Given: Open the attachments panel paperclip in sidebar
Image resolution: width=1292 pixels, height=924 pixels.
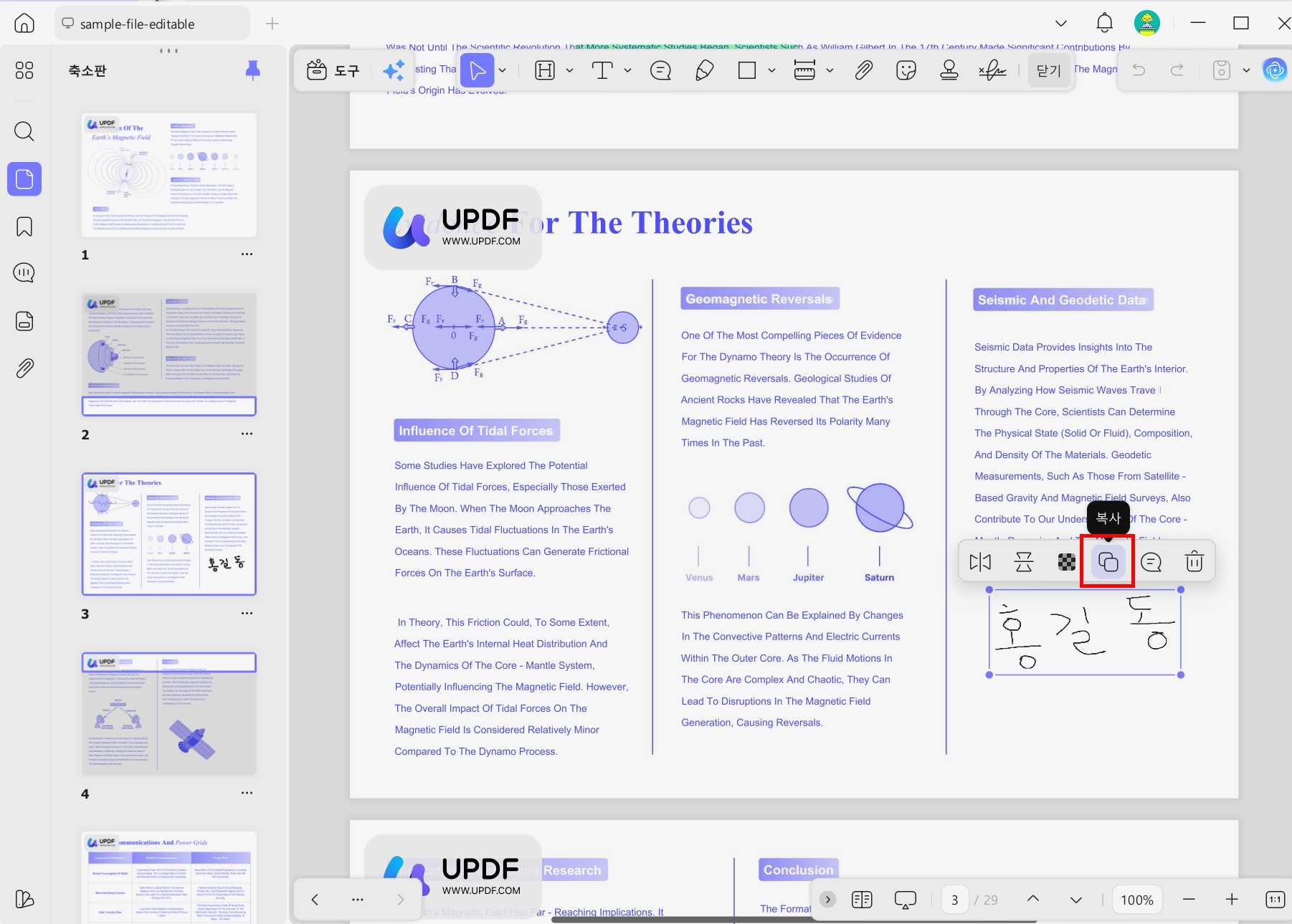Looking at the screenshot, I should pos(24,368).
